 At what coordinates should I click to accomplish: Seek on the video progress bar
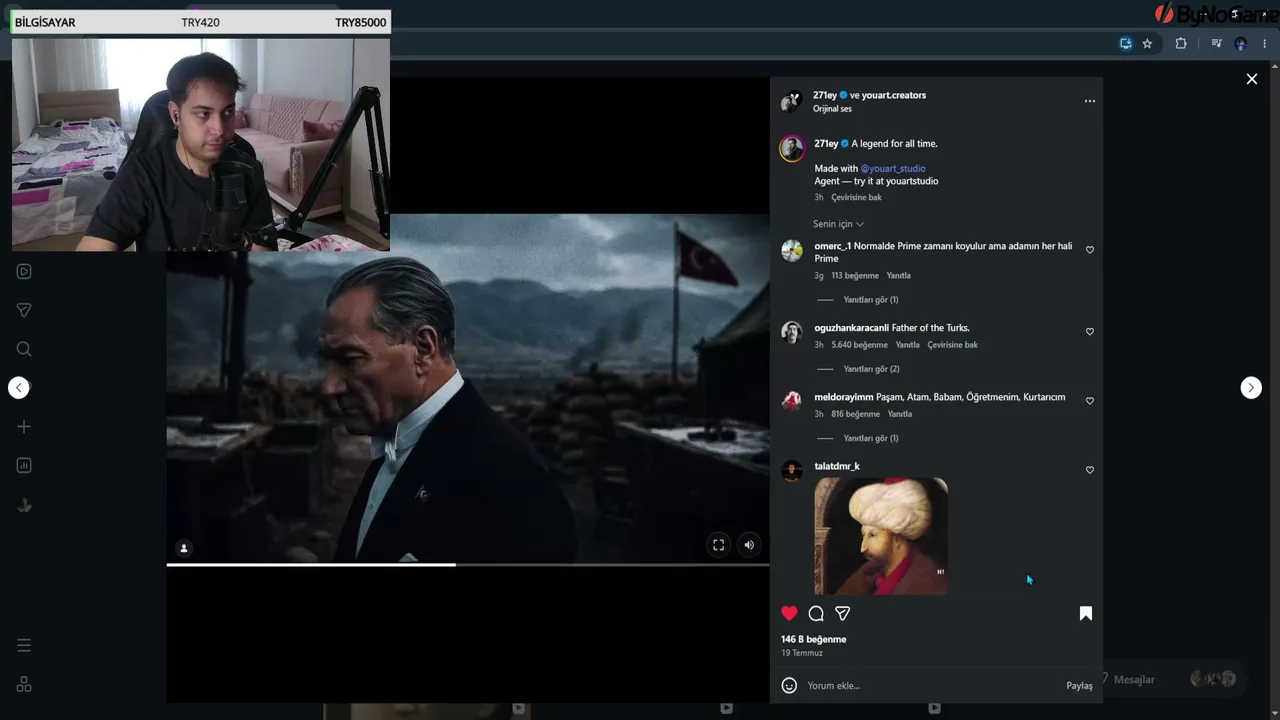point(468,565)
